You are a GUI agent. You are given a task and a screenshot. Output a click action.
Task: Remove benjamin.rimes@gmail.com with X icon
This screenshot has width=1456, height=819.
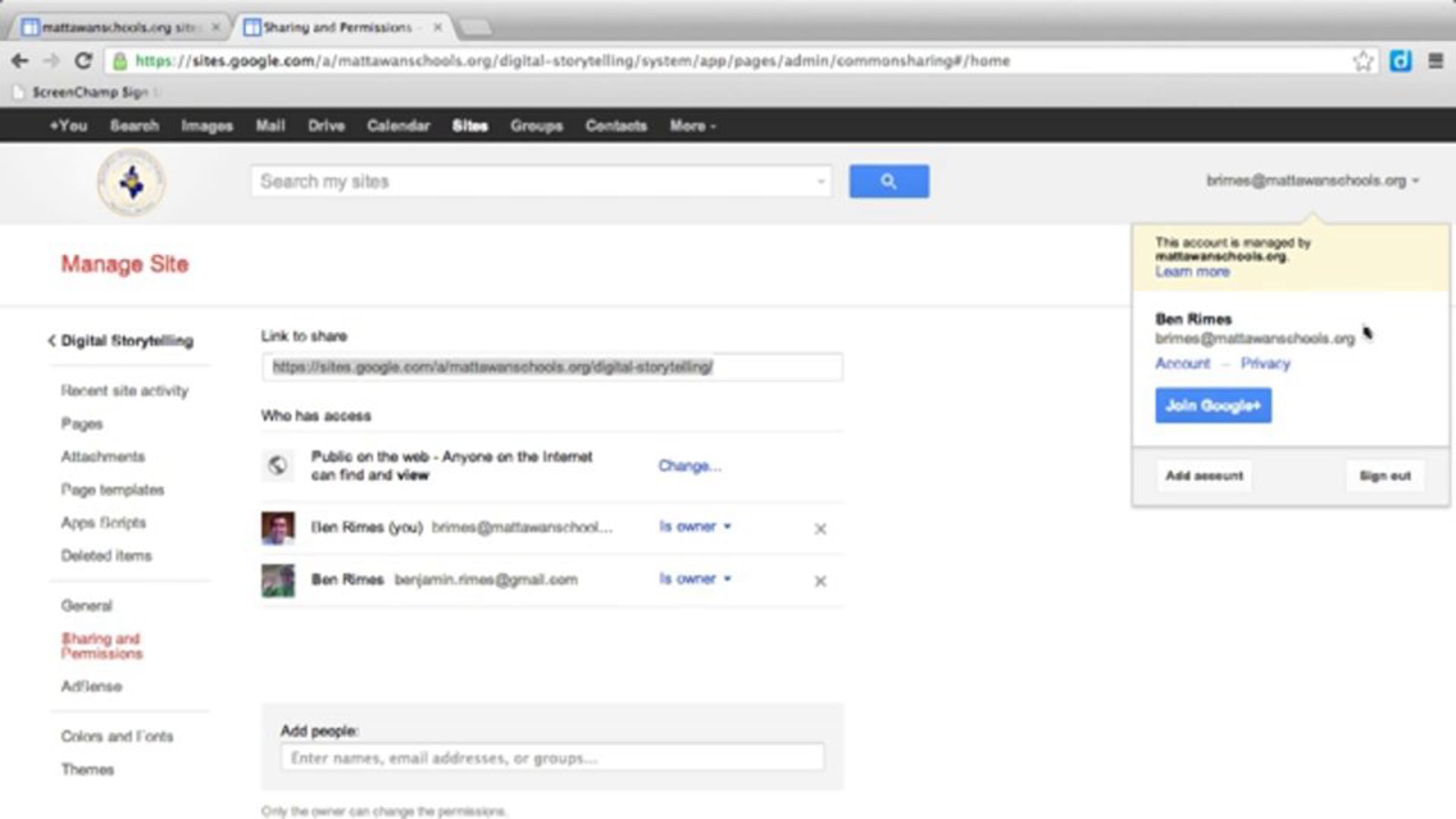pyautogui.click(x=820, y=581)
